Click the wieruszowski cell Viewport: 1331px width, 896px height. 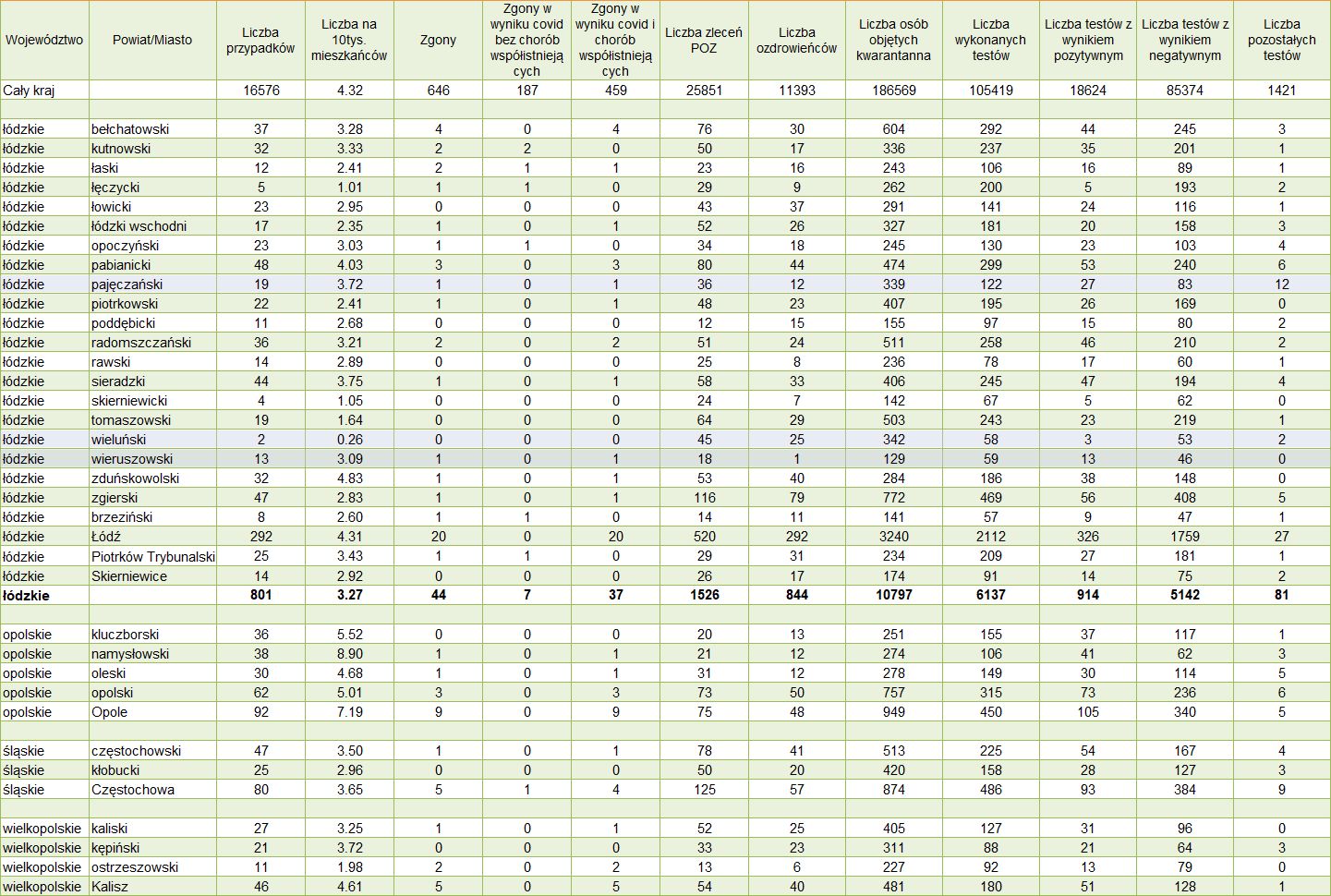[152, 459]
